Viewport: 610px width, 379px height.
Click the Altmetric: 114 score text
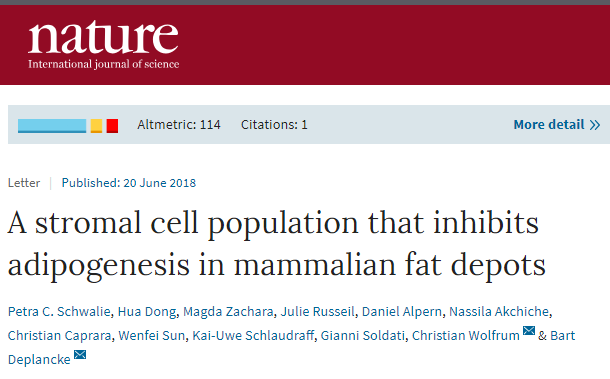pos(179,125)
